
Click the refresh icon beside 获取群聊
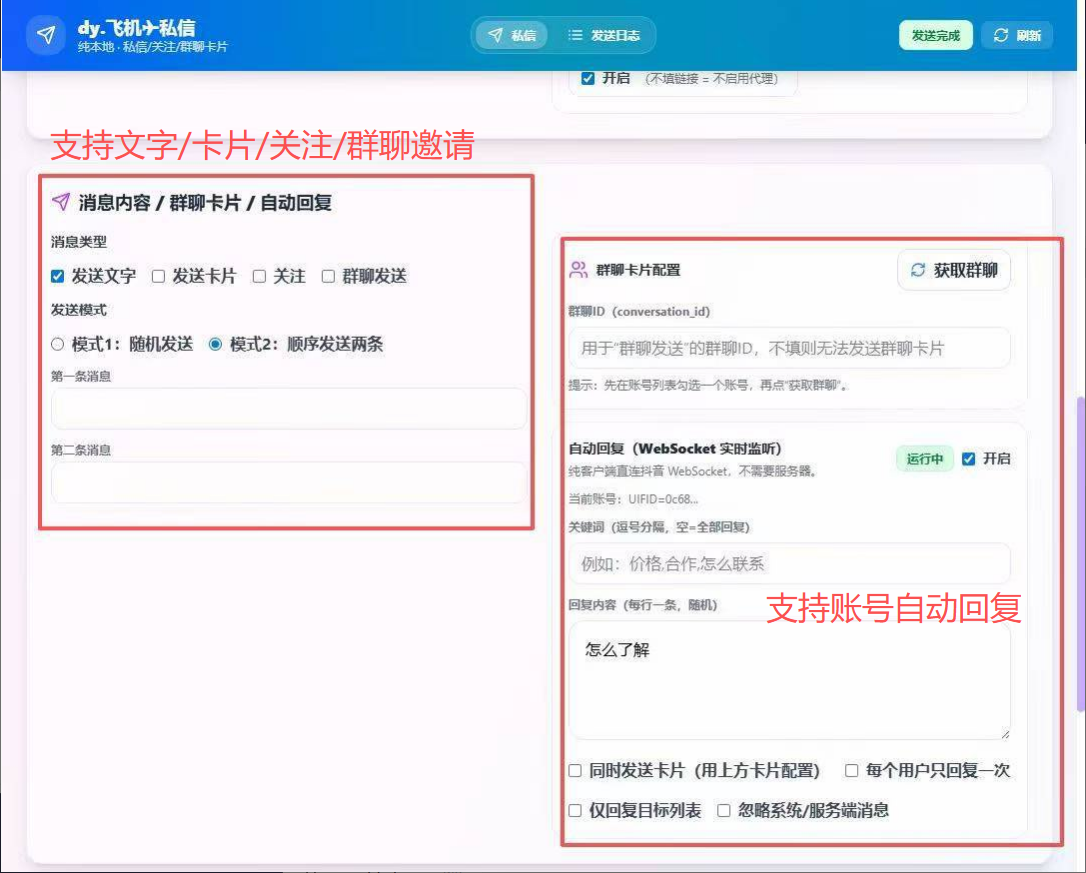918,270
